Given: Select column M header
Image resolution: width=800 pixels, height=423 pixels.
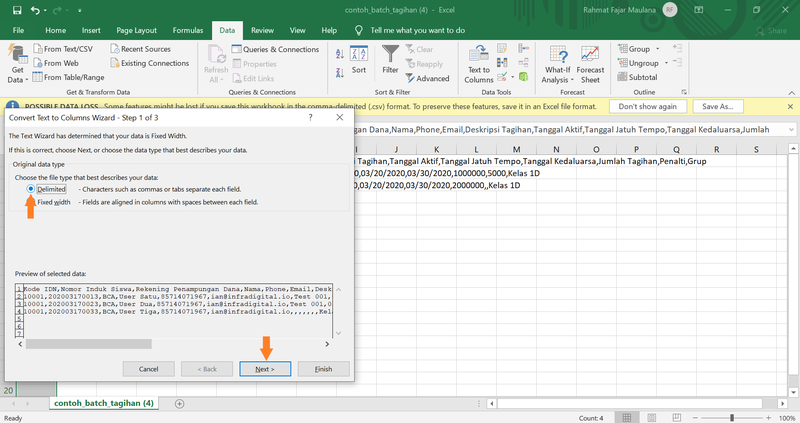Looking at the screenshot, I should tap(516, 150).
